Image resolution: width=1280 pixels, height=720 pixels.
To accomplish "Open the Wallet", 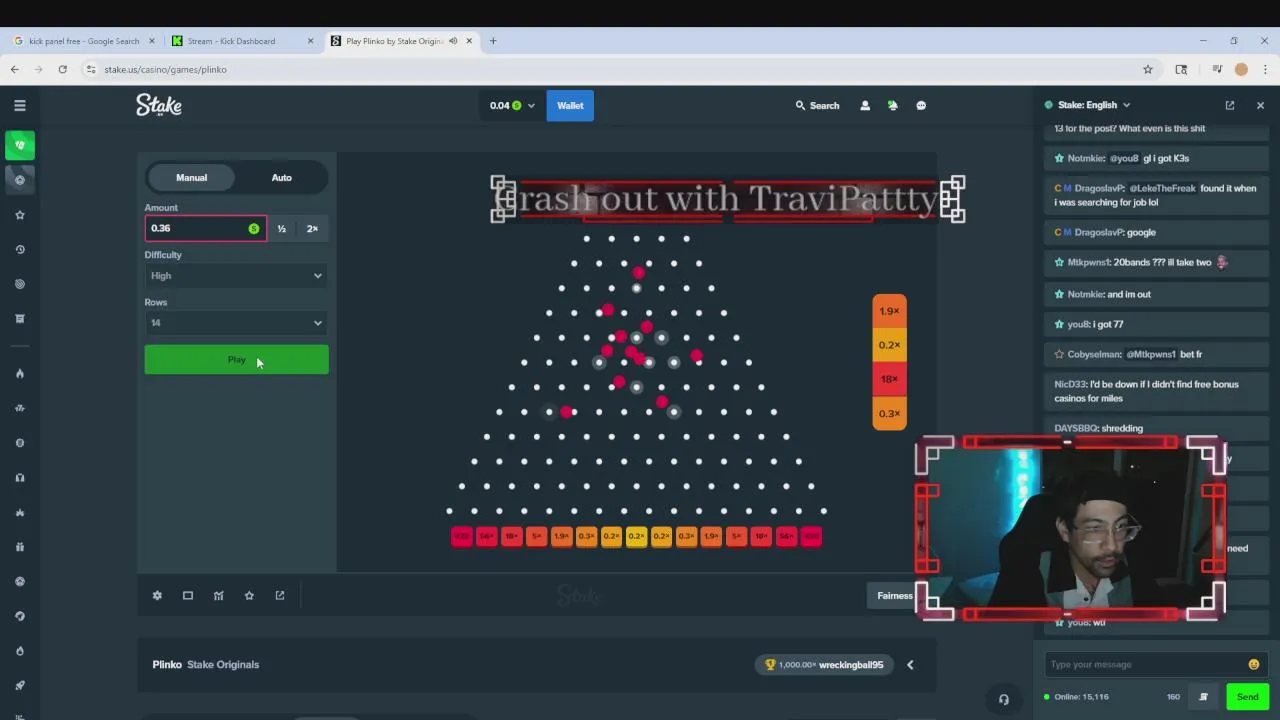I will [570, 105].
